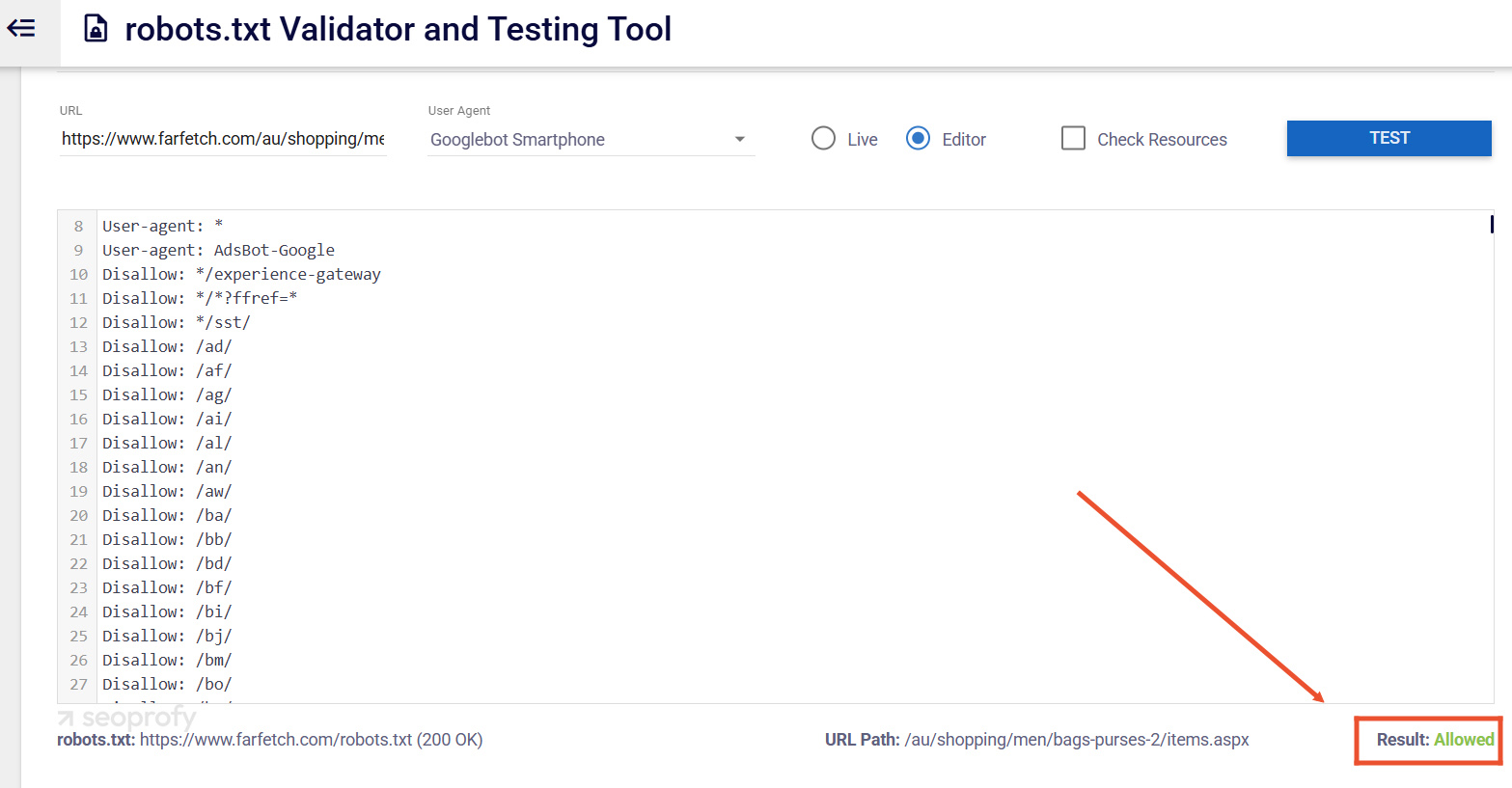Click the page title 'robots.txt Validator and Testing Tool'
The width and height of the screenshot is (1512, 788).
pos(399,29)
